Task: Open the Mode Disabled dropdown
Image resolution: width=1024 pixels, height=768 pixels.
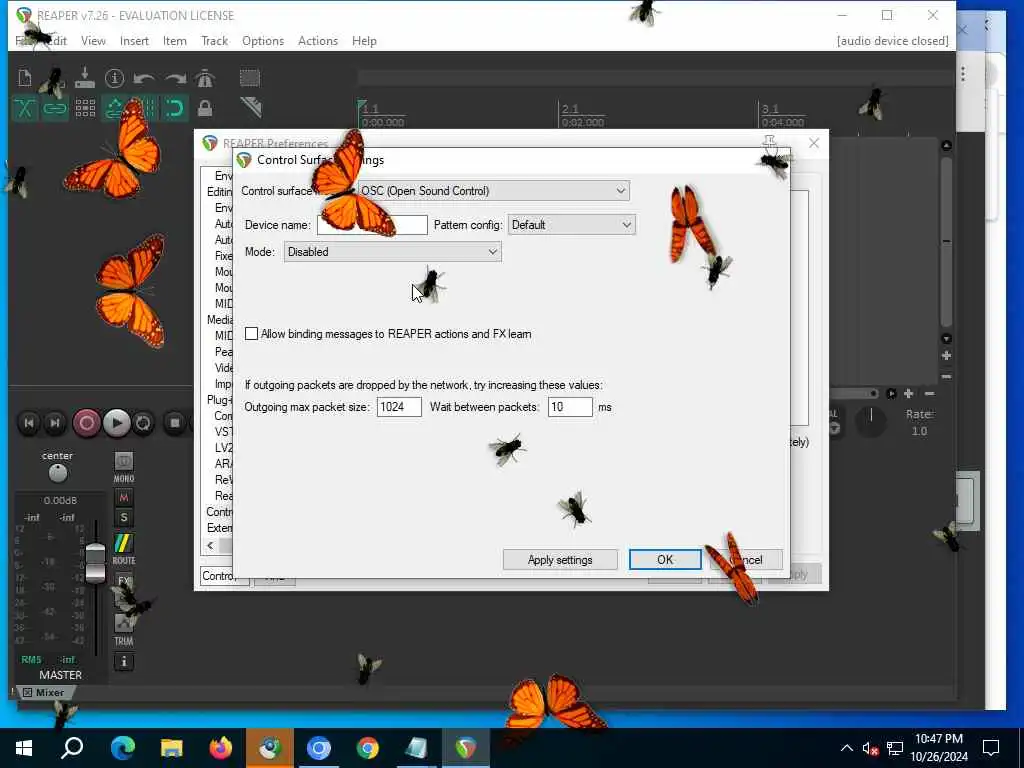Action: (x=392, y=252)
